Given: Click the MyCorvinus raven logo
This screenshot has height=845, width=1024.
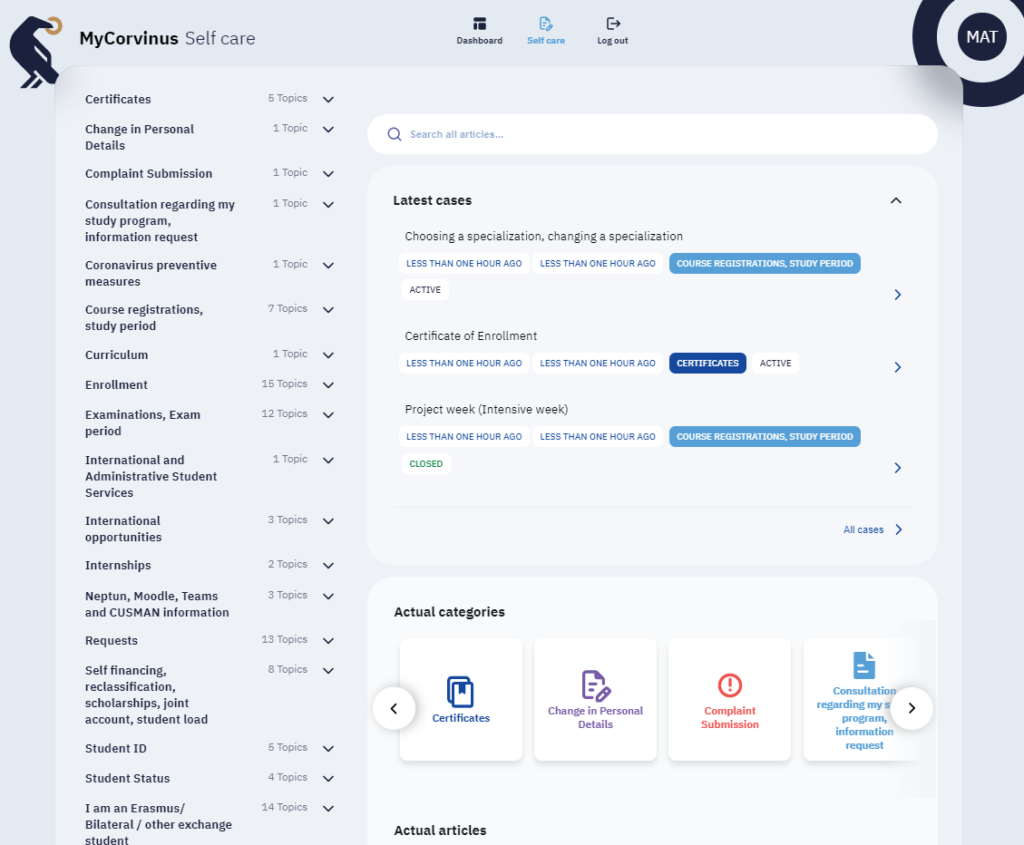Looking at the screenshot, I should [x=35, y=52].
